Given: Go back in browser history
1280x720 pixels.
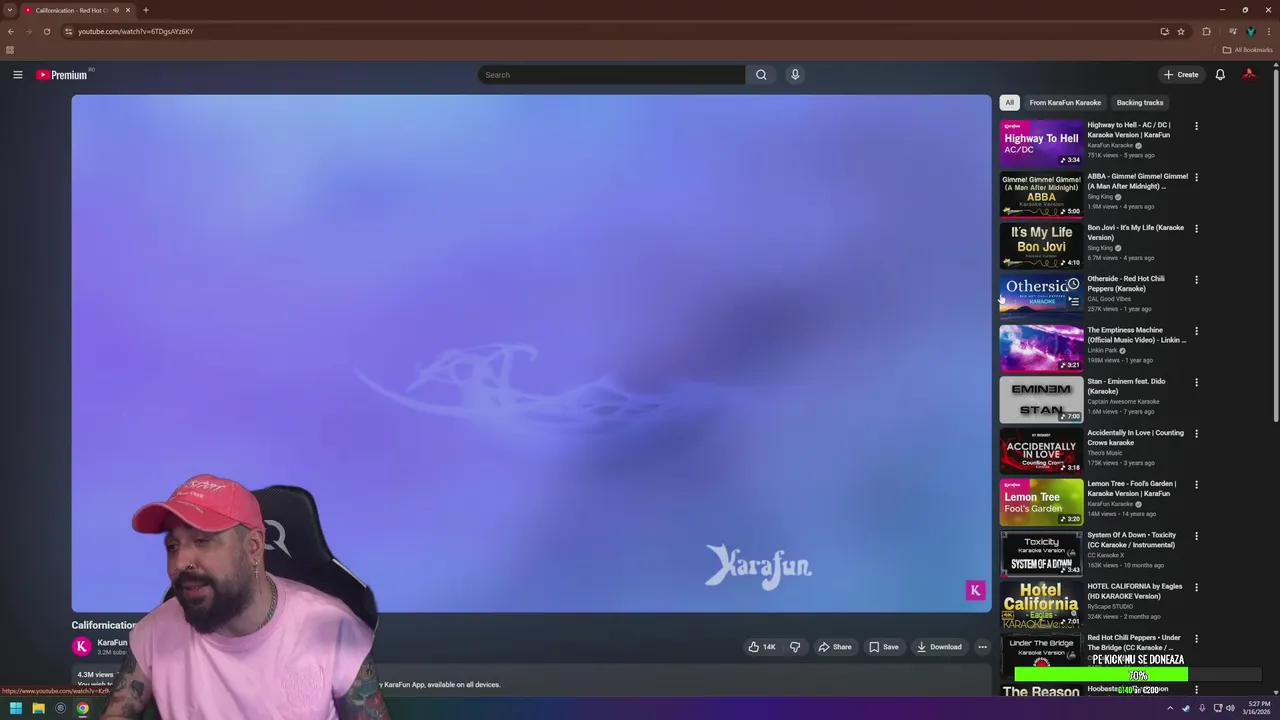Looking at the screenshot, I should (x=11, y=31).
